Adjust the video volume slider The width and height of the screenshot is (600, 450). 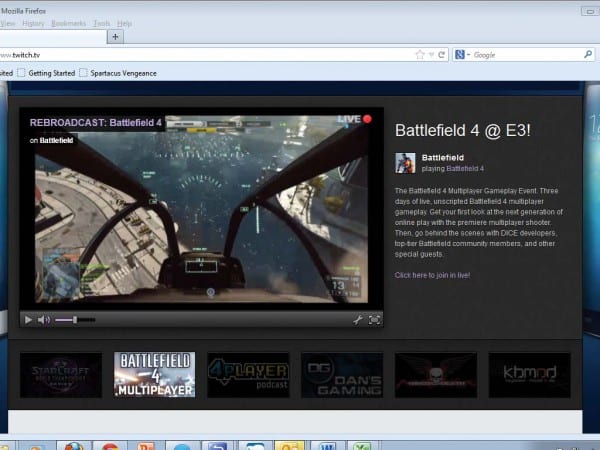click(75, 320)
